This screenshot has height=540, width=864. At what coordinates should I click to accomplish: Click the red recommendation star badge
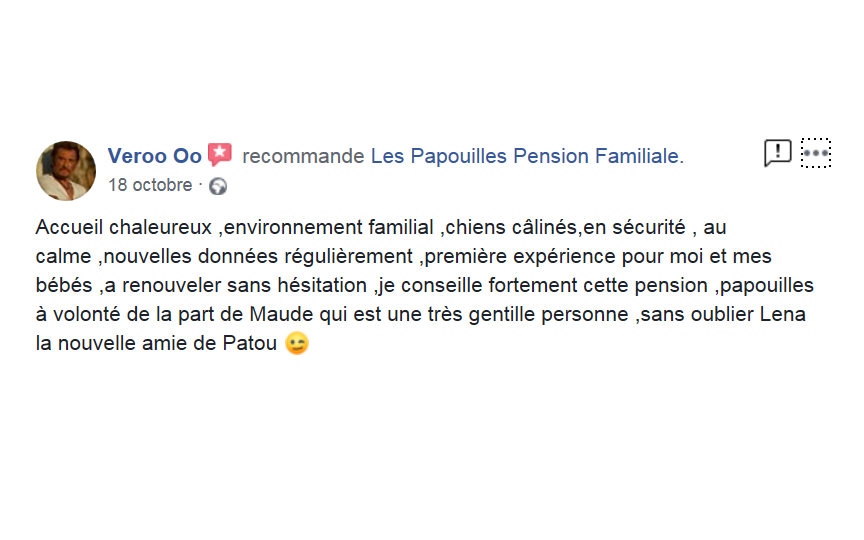(x=220, y=155)
